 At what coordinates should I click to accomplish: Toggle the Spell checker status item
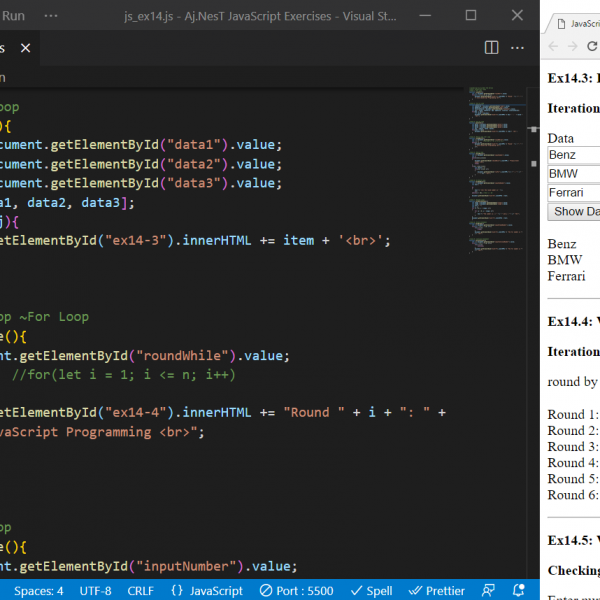[370, 590]
